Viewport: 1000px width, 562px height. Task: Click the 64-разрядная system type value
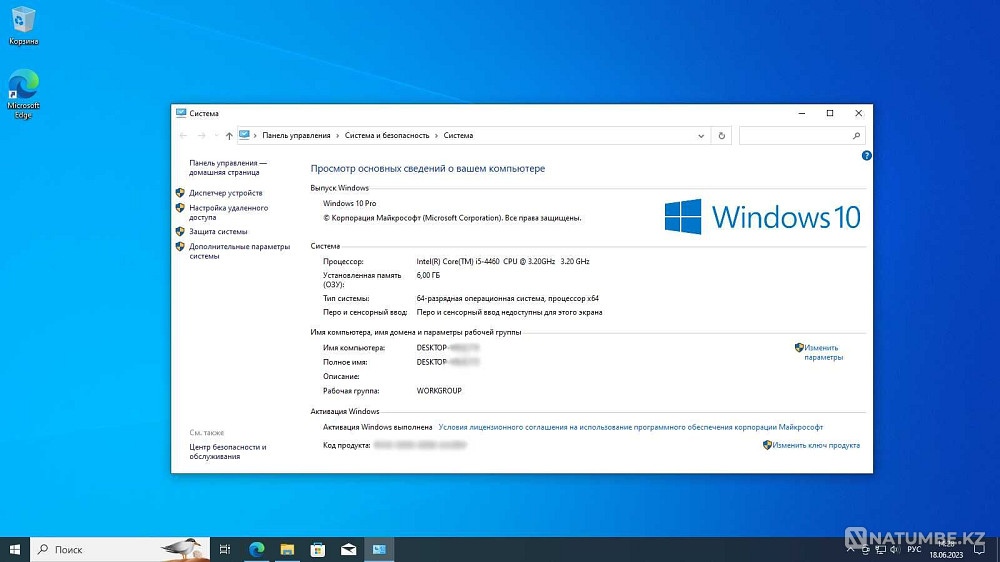tap(507, 299)
